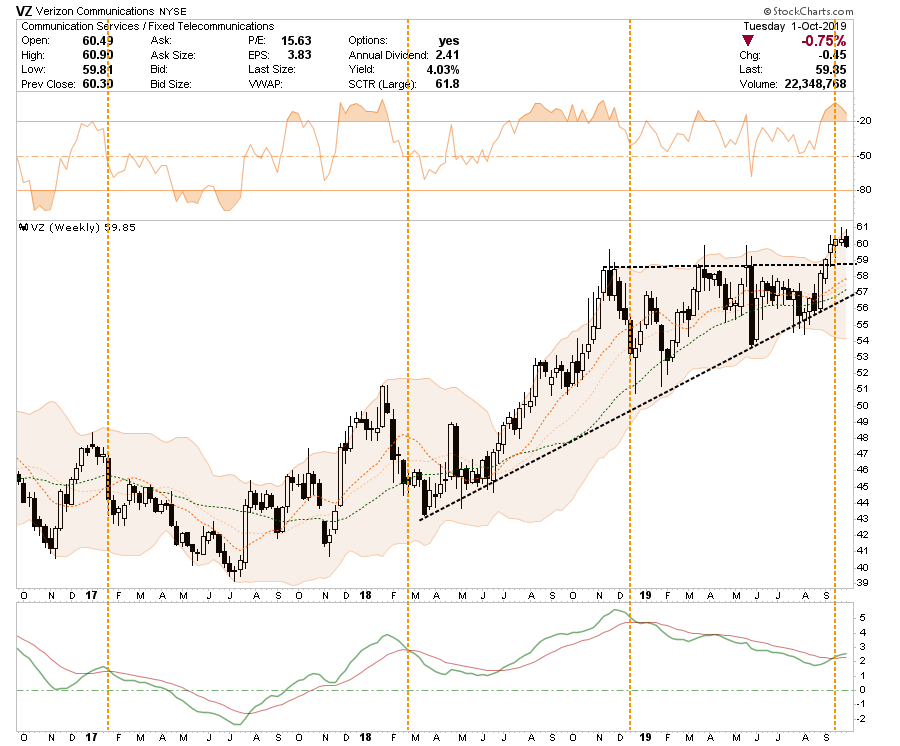Click the NYSE exchange label
900x746 pixels.
pos(172,11)
